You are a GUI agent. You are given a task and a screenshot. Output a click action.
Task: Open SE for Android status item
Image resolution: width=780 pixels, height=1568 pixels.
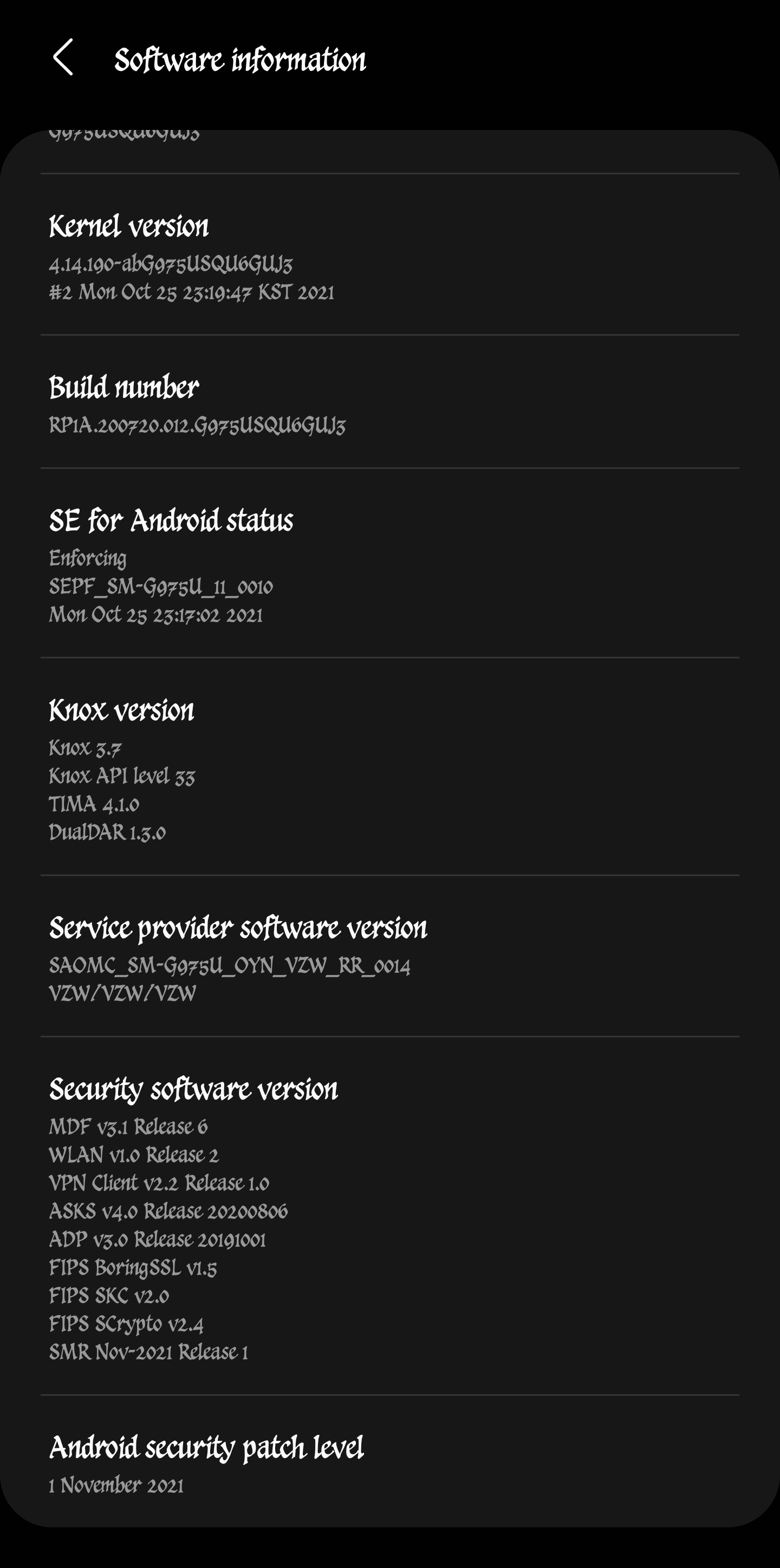click(389, 563)
